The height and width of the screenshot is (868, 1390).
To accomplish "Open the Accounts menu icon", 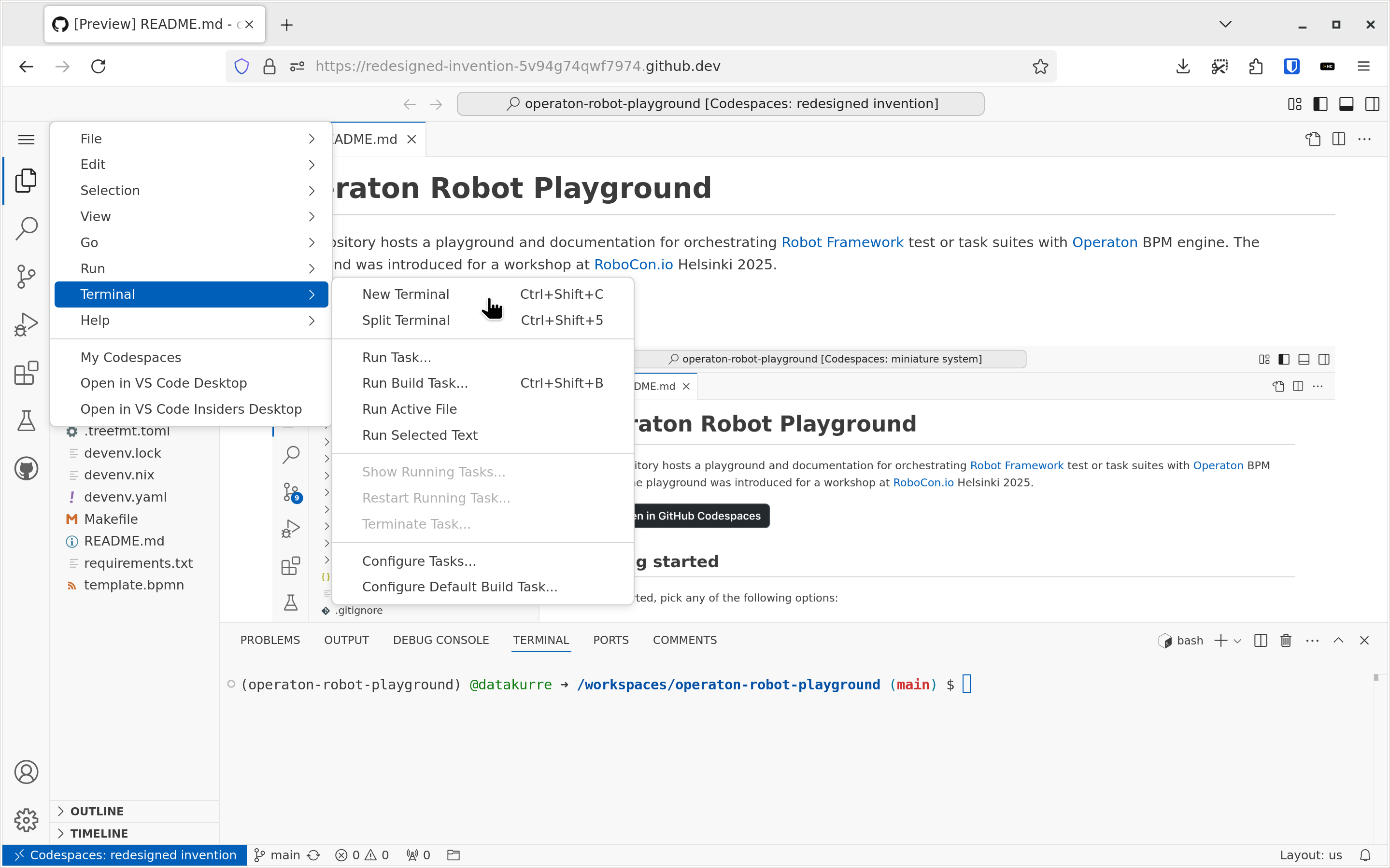I will (26, 772).
